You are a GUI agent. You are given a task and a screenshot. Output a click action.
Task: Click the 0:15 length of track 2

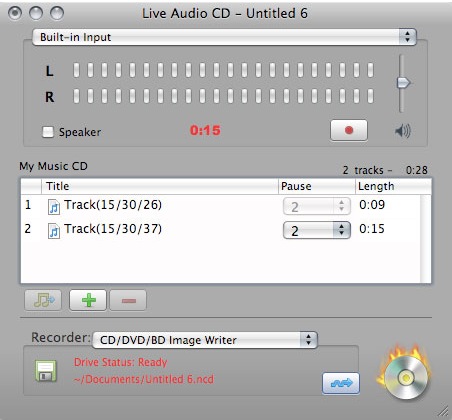point(372,229)
